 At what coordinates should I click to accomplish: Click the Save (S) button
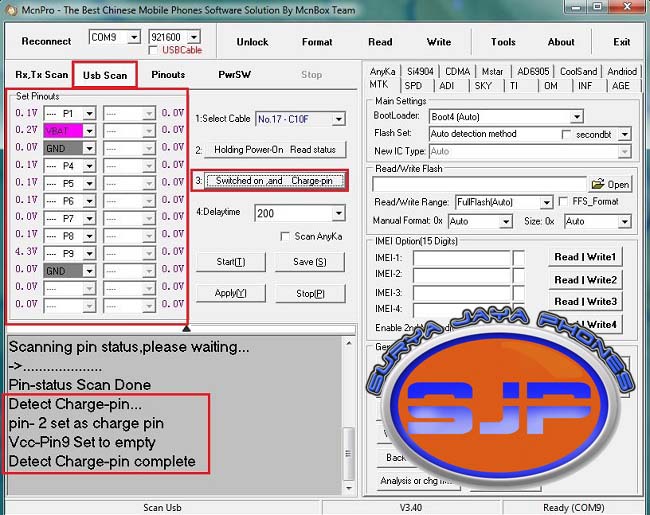click(x=310, y=262)
